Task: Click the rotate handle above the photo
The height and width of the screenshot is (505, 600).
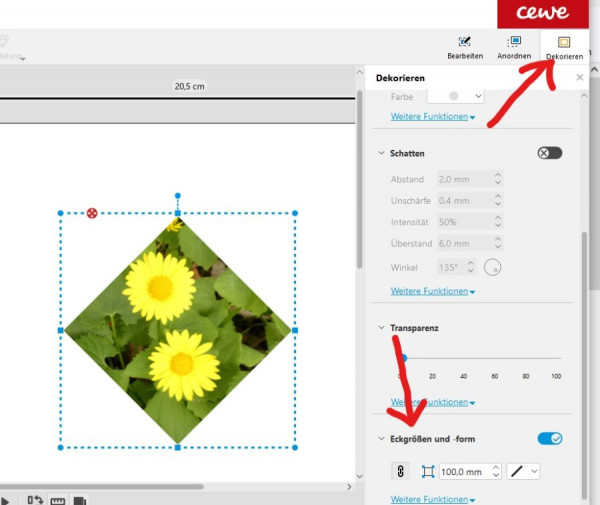Action: pyautogui.click(x=178, y=195)
